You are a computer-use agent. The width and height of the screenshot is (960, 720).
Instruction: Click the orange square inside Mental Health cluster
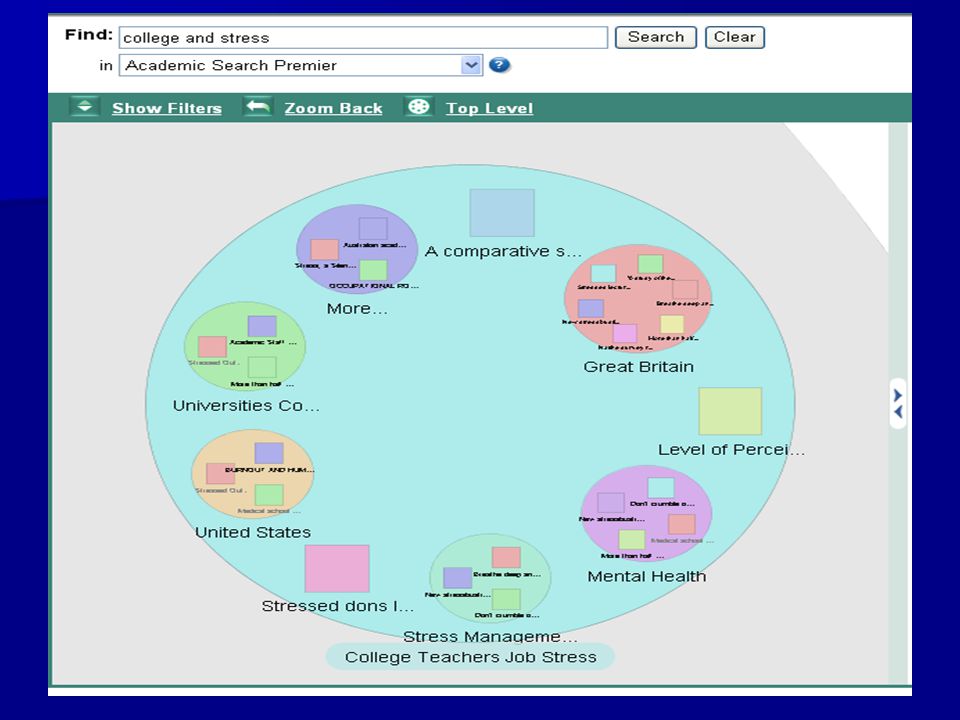pyautogui.click(x=681, y=525)
